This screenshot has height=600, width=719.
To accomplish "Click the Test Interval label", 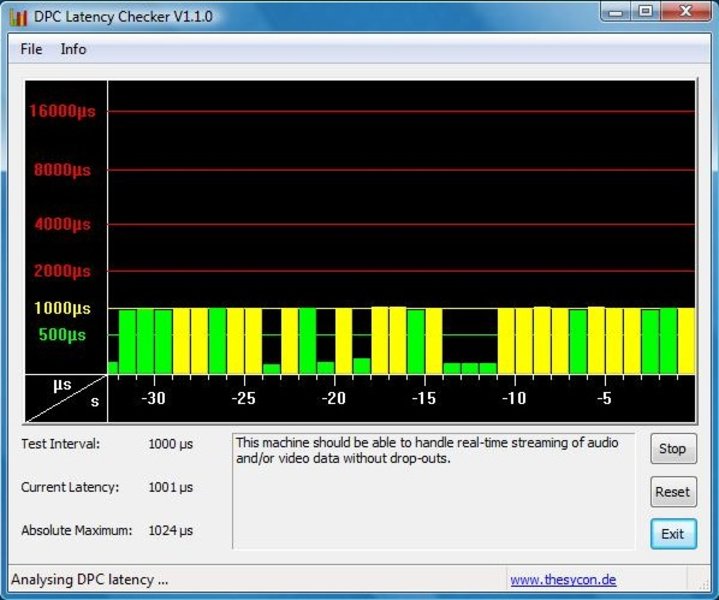I will [x=61, y=444].
